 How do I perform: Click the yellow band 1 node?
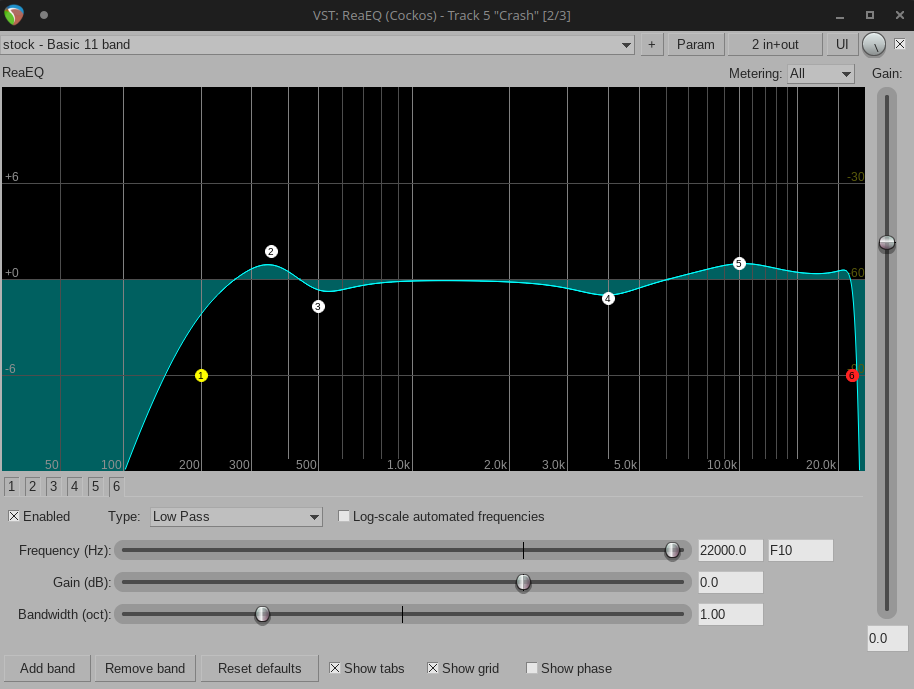(201, 376)
